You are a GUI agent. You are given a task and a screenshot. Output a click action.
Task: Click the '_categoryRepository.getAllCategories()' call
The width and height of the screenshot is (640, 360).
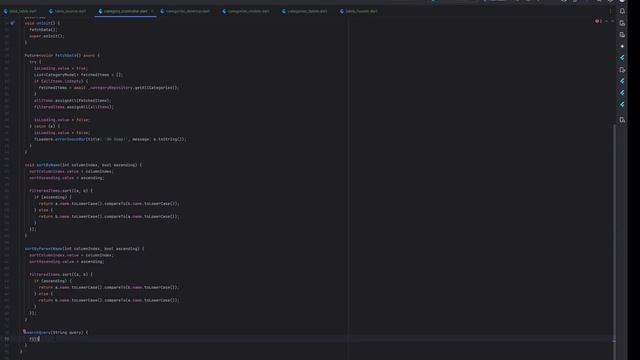(x=133, y=88)
